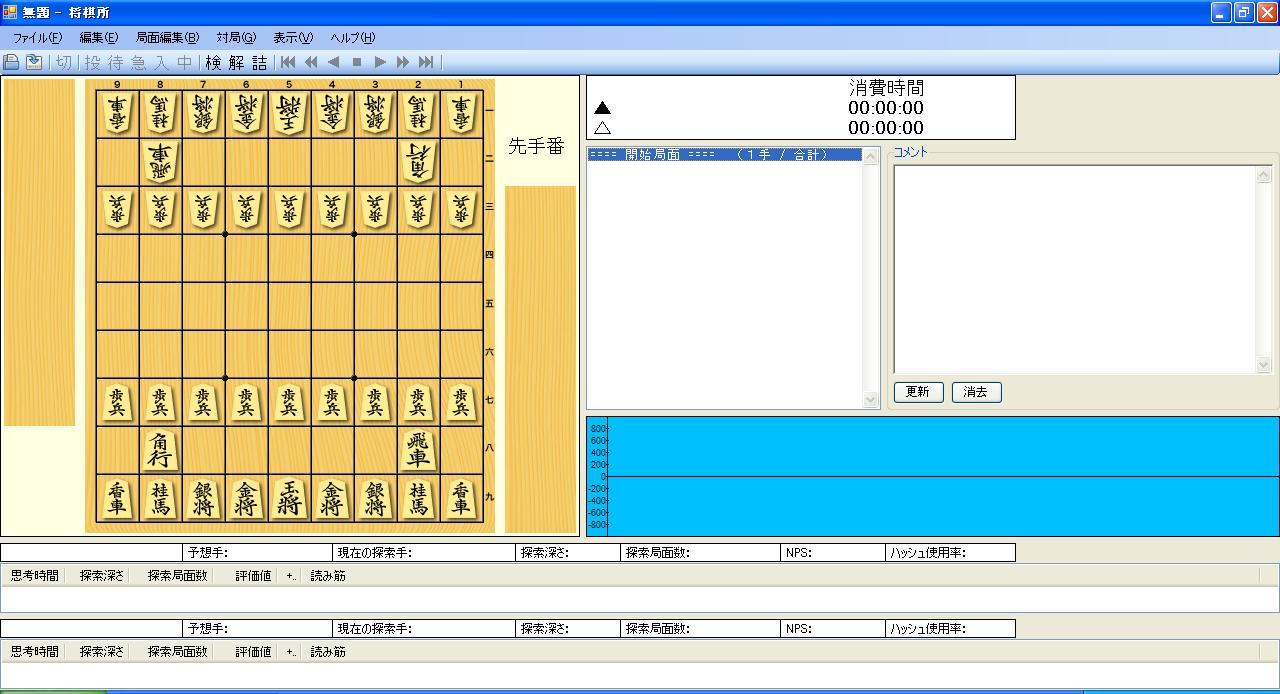Step back one move with the back arrow

tap(333, 62)
